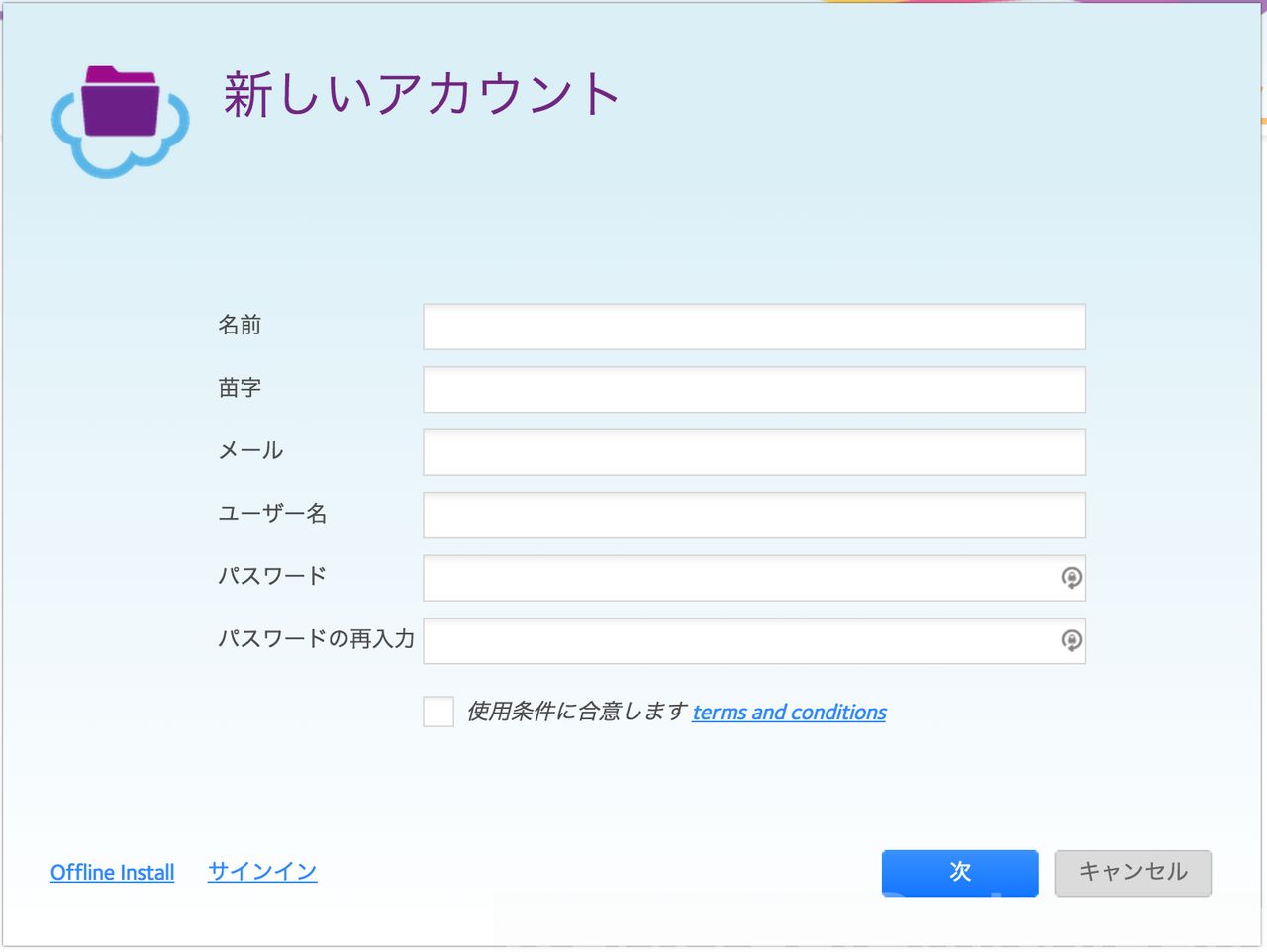
Task: Click inside the パスワードの再入力 input field
Action: tap(754, 641)
